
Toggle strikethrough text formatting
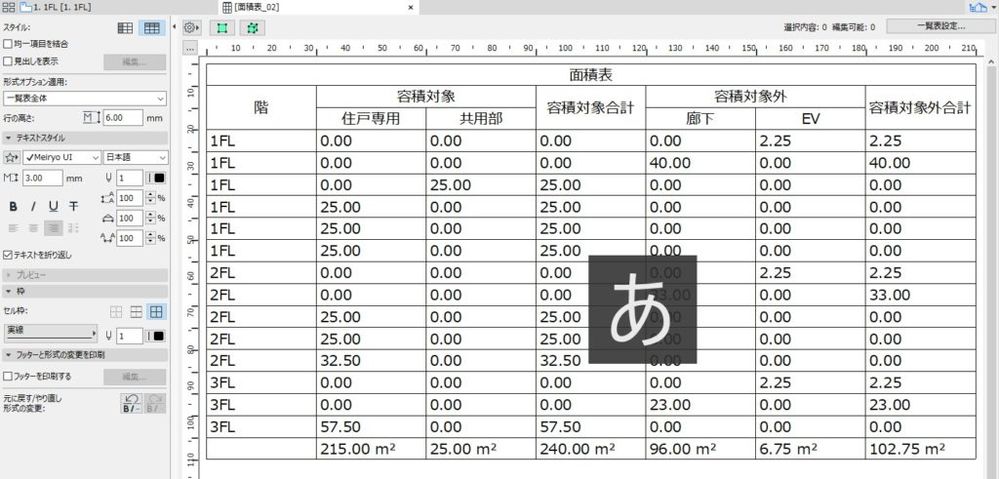[x=74, y=206]
